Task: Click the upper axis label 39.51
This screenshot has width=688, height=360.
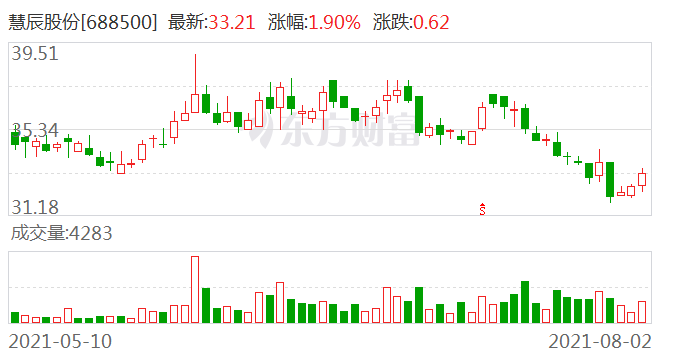Action: click(x=35, y=54)
